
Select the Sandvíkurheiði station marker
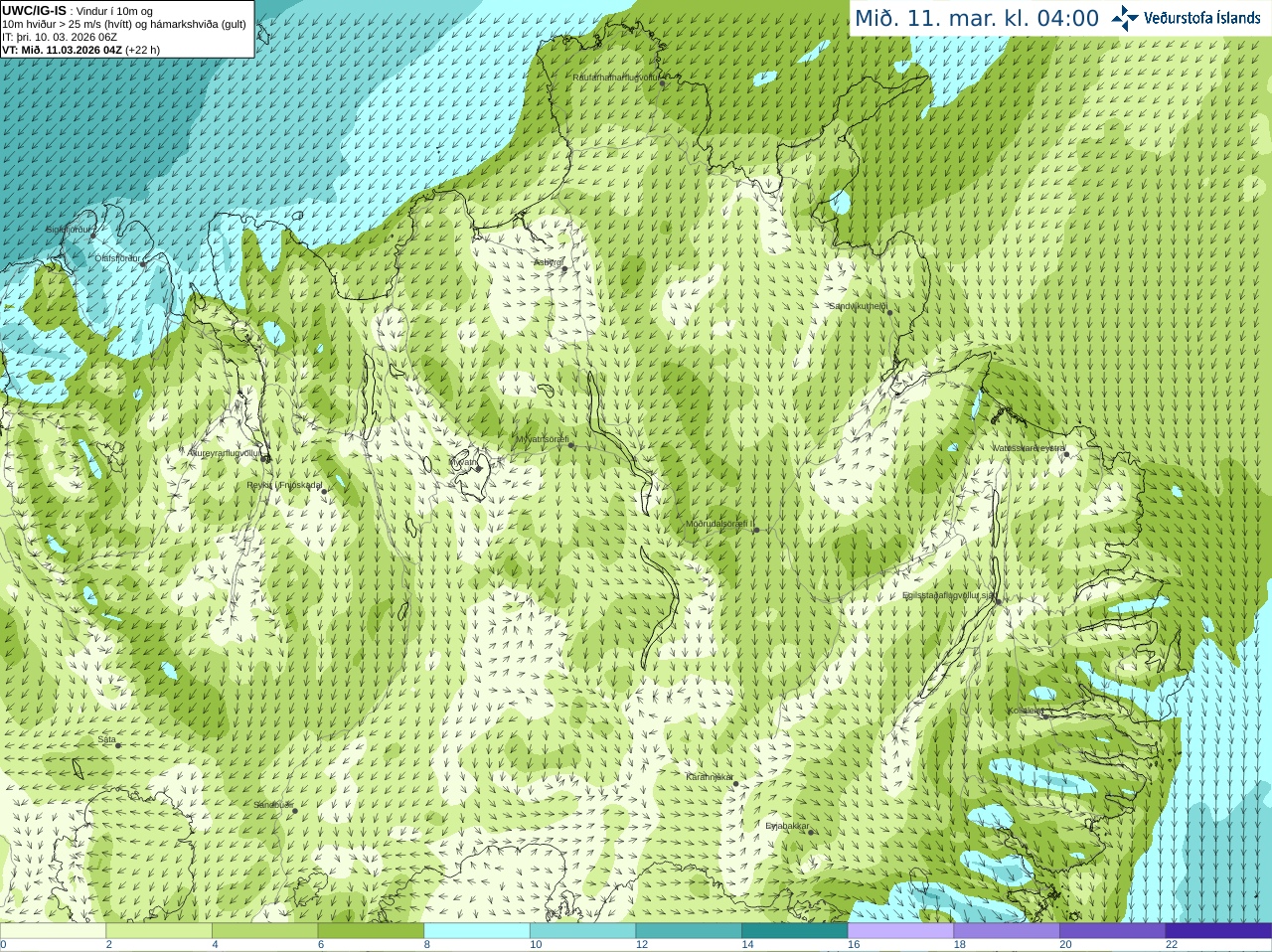point(889,313)
